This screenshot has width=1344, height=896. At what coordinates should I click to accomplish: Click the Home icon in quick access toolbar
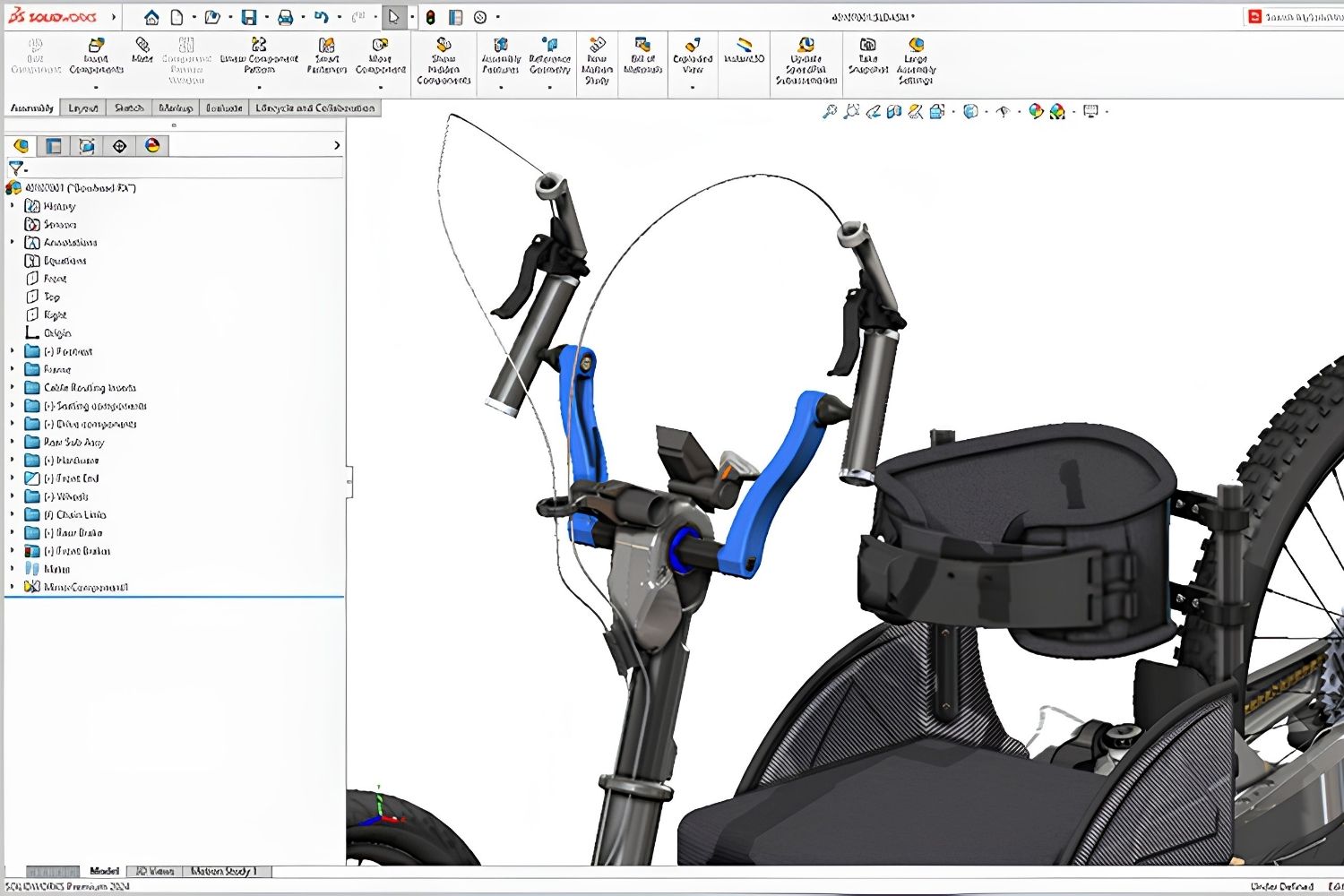click(151, 17)
